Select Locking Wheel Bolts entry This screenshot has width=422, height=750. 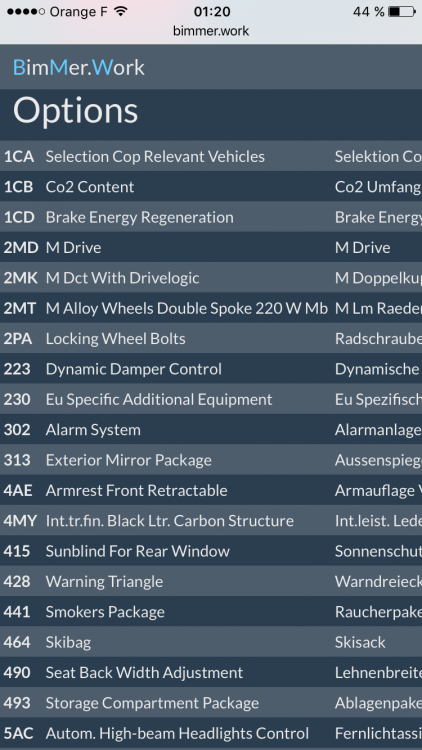coord(211,339)
